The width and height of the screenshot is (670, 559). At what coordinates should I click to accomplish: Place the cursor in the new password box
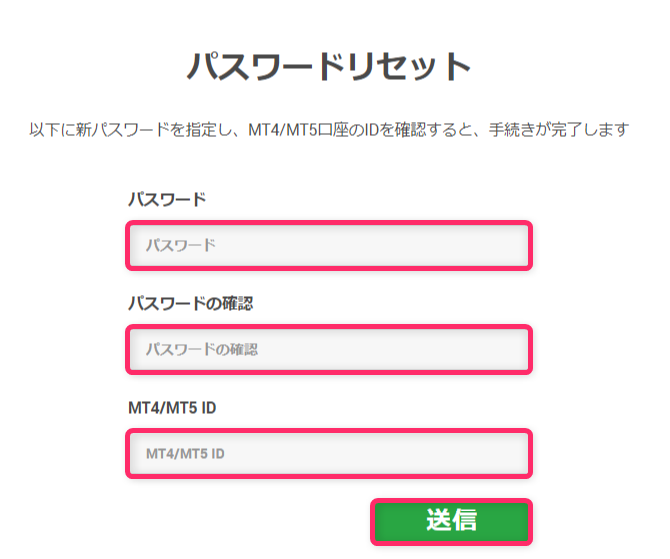pos(329,245)
